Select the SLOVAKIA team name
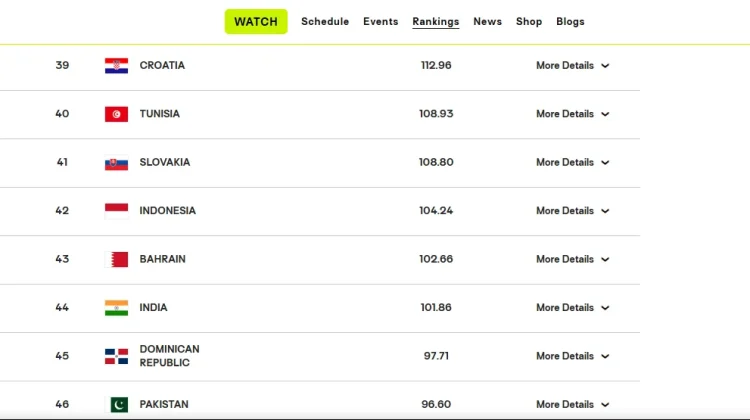 click(165, 162)
